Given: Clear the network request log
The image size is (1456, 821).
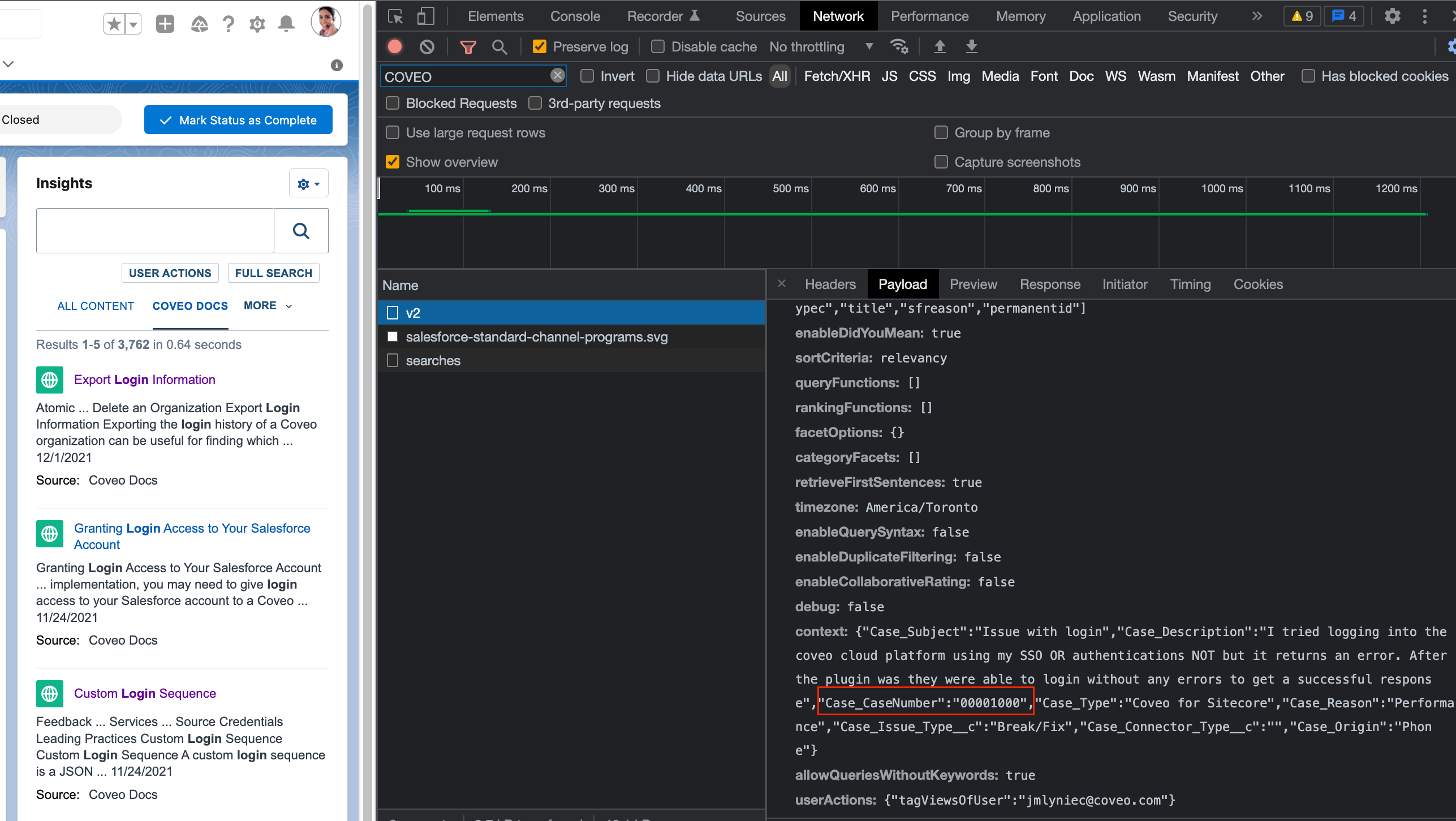Looking at the screenshot, I should click(x=427, y=46).
